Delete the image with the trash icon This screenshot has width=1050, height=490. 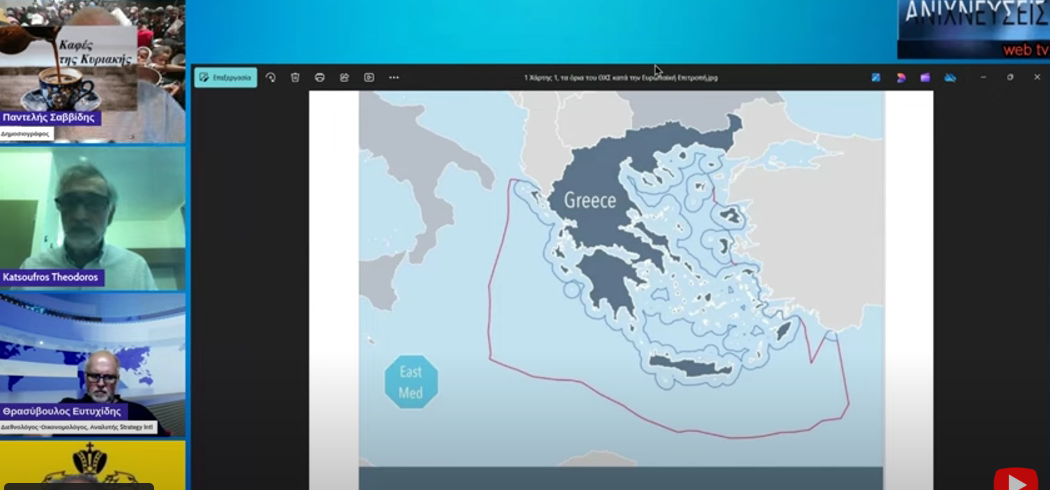tap(295, 77)
